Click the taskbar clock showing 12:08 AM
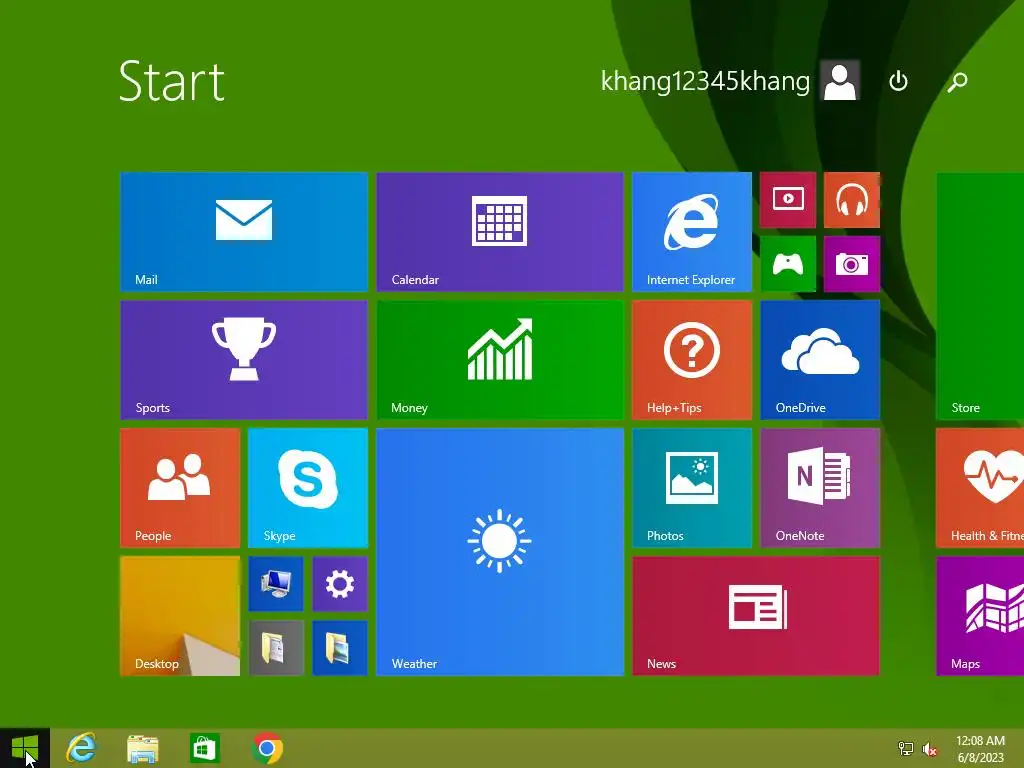Viewport: 1024px width, 768px height. point(980,749)
